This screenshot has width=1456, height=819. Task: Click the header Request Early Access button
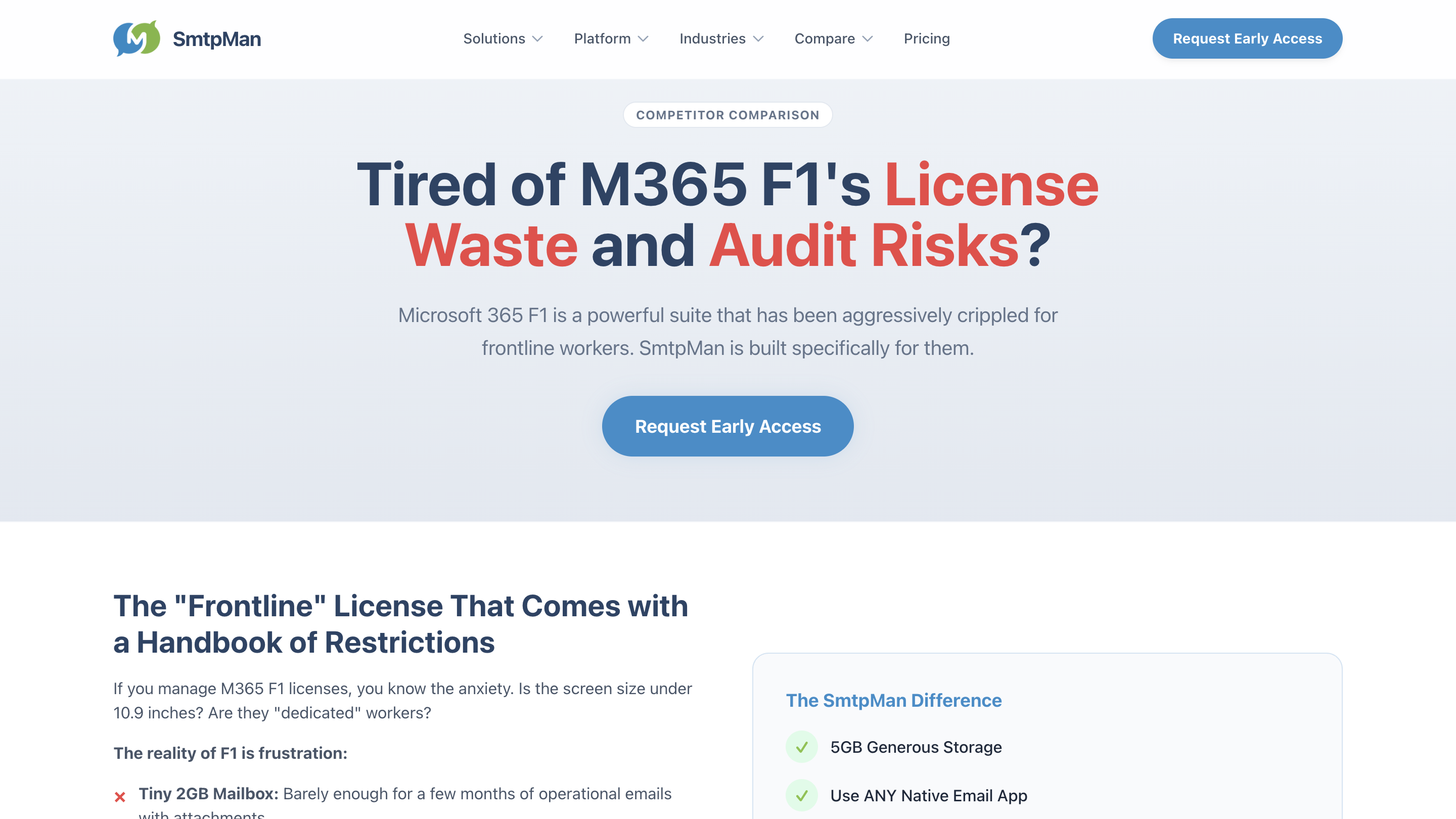point(1247,38)
